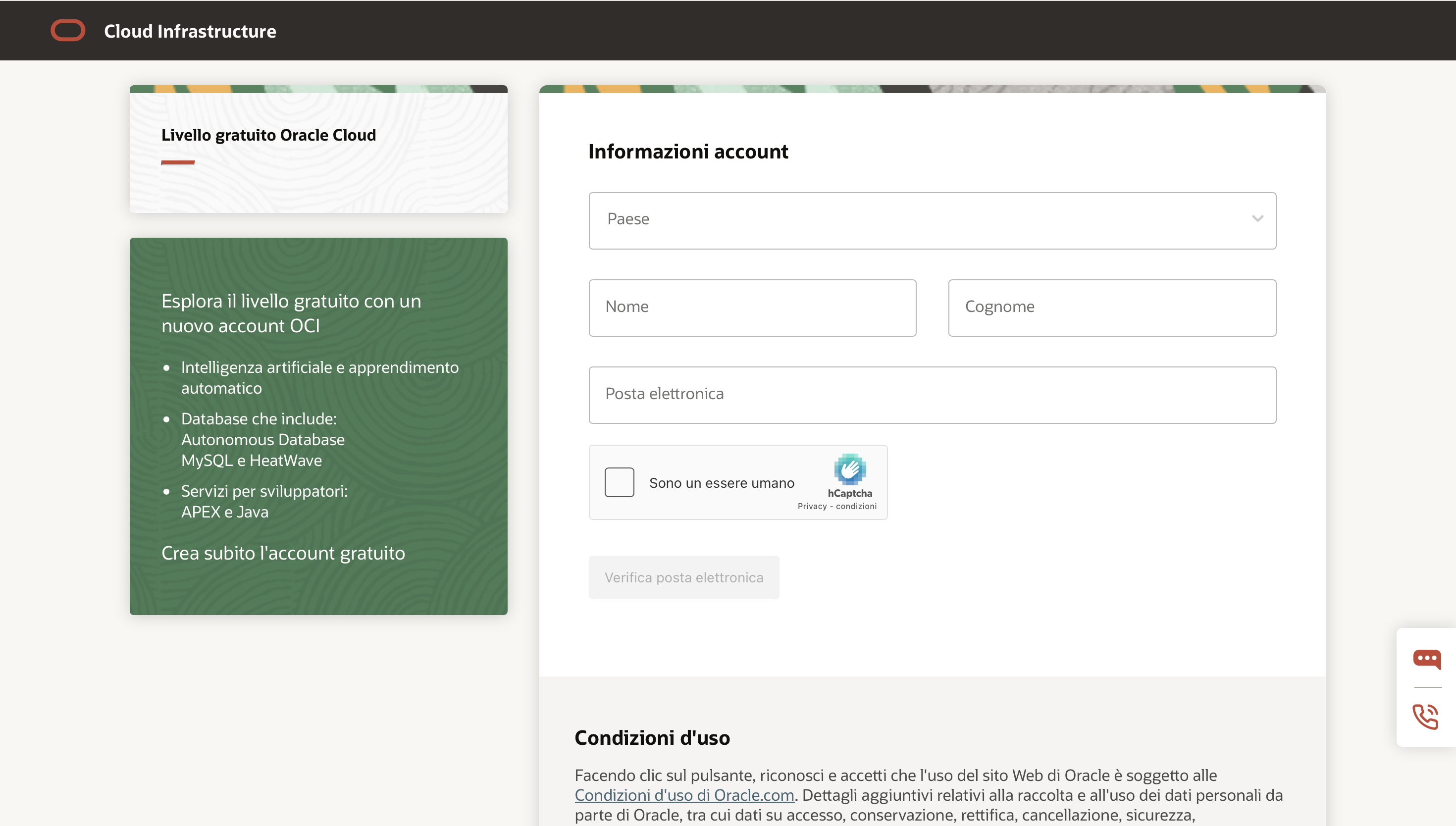This screenshot has height=826, width=1456.
Task: Click the Informazioni account heading
Action: tap(688, 152)
